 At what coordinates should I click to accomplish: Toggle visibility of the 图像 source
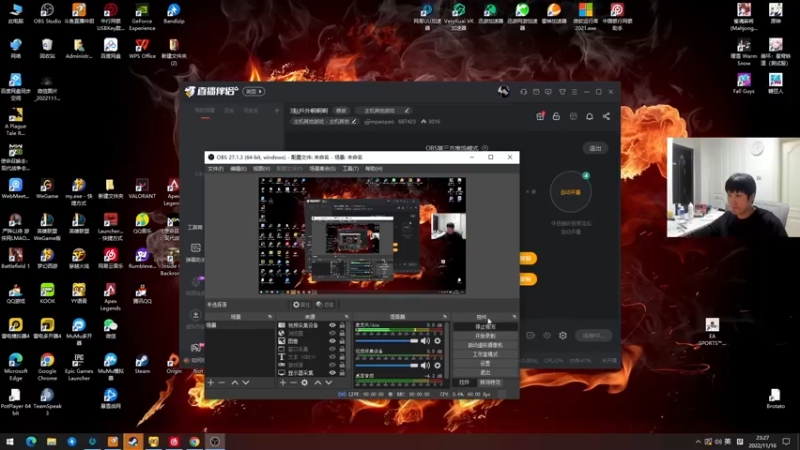333,341
